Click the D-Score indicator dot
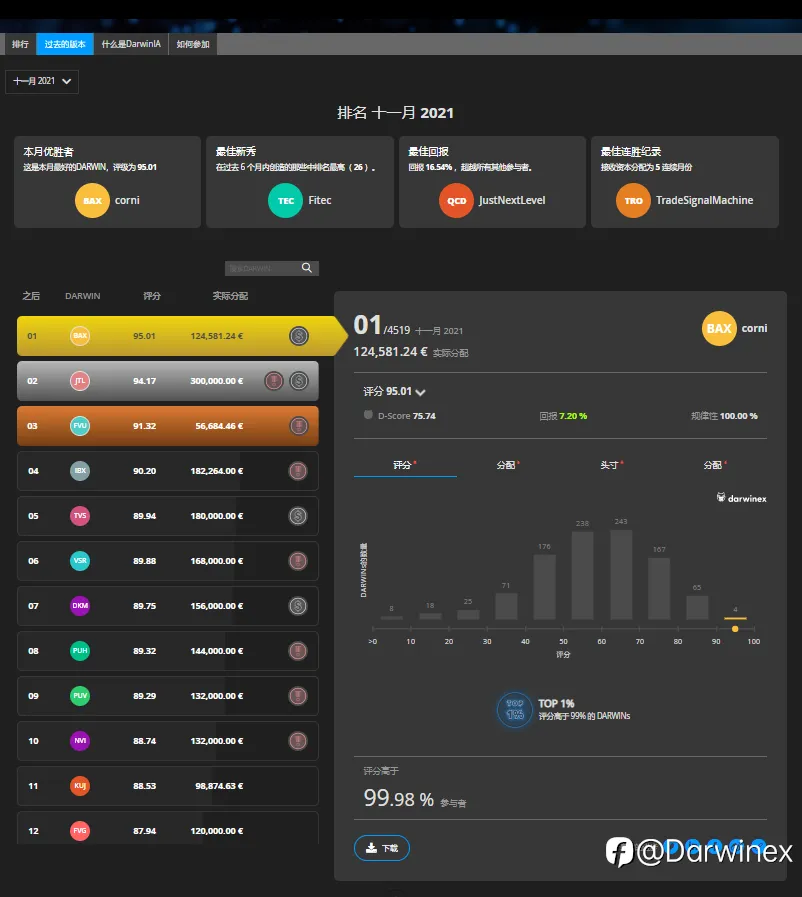The image size is (802, 897). pos(368,415)
